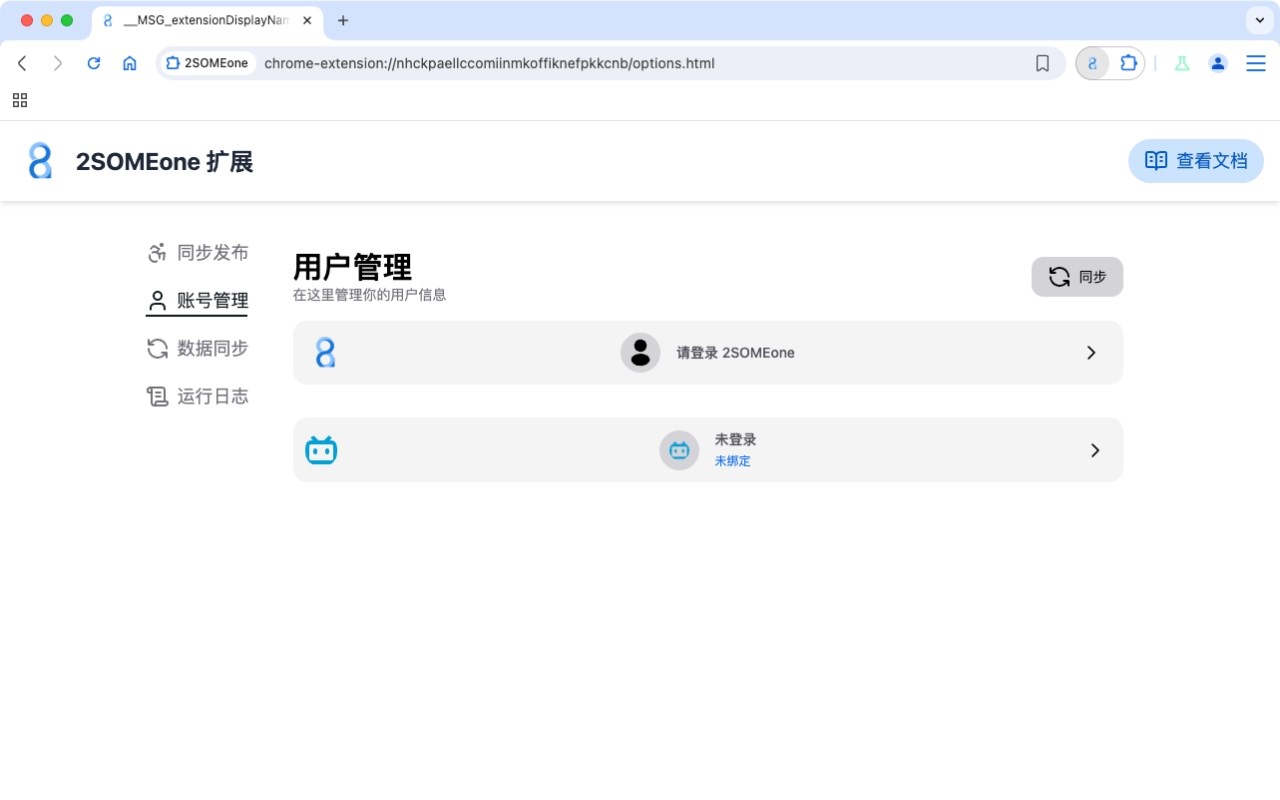Click the default user avatar icon
The height and width of the screenshot is (800, 1280).
pos(640,353)
